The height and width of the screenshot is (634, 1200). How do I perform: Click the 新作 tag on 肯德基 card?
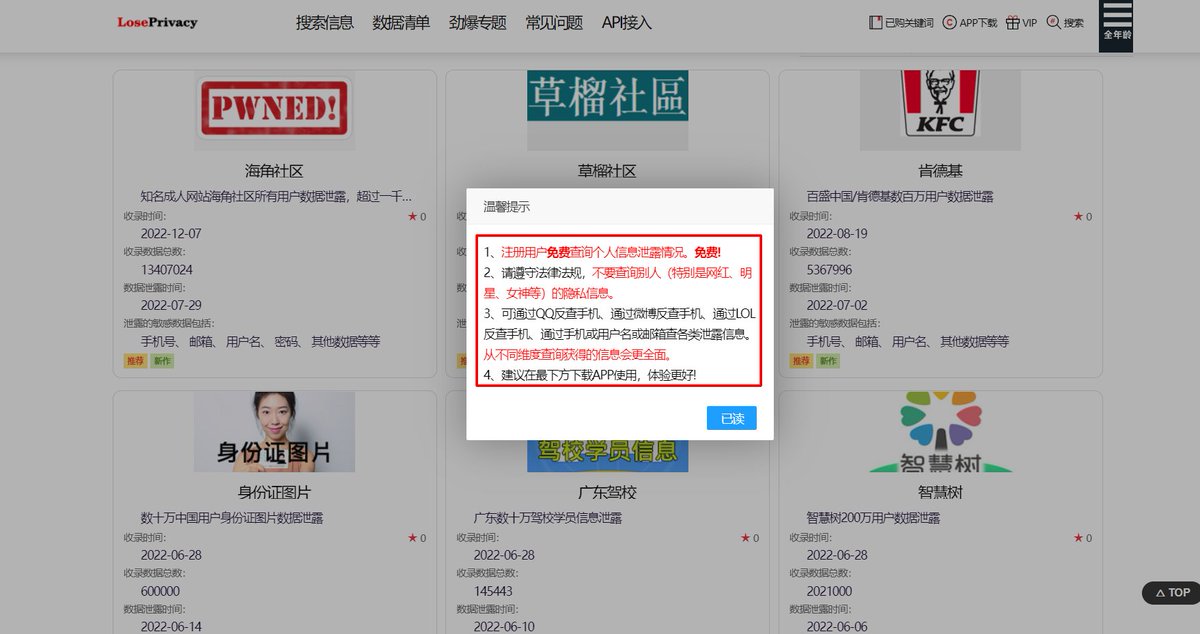(x=828, y=361)
